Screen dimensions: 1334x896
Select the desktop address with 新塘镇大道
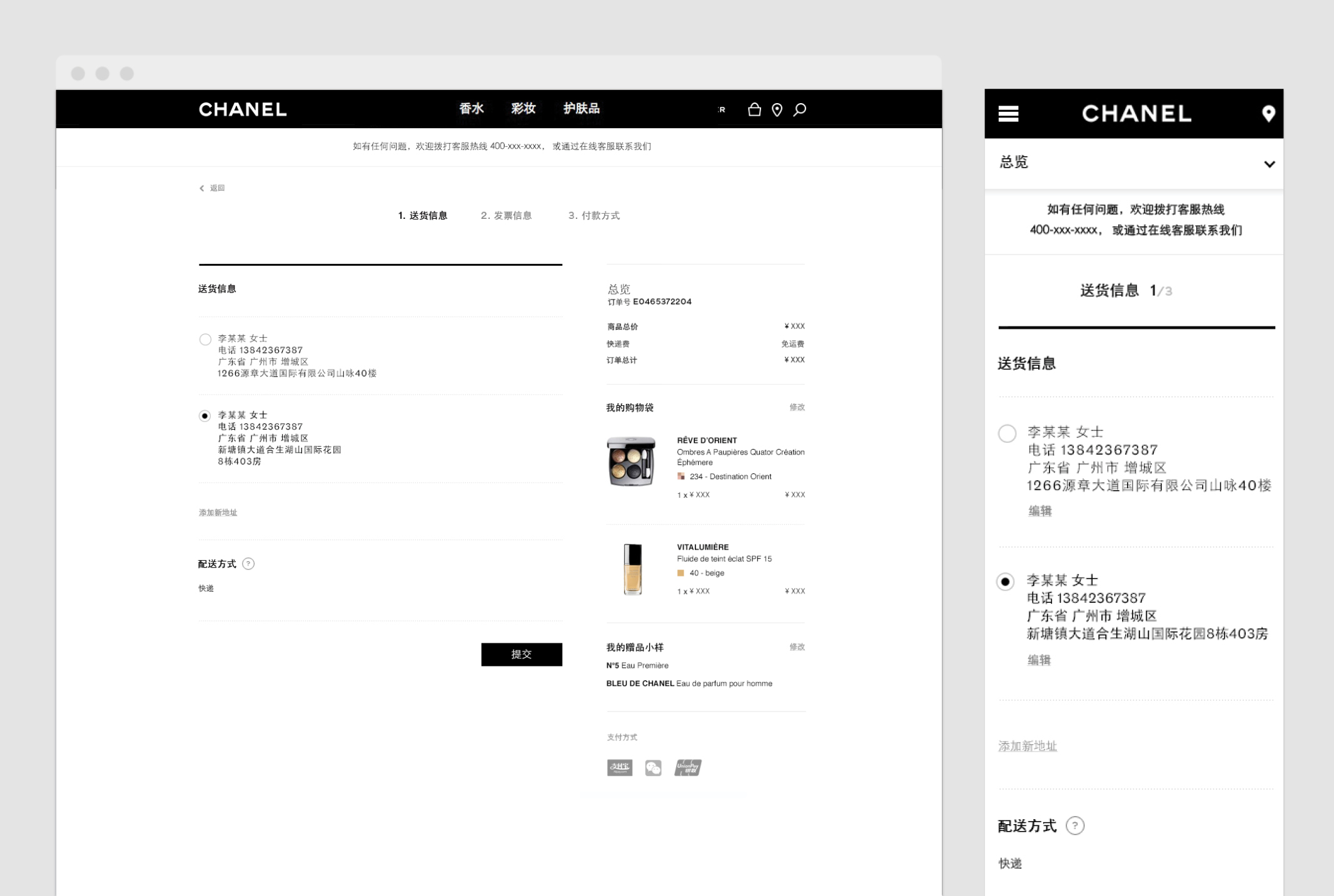[205, 416]
